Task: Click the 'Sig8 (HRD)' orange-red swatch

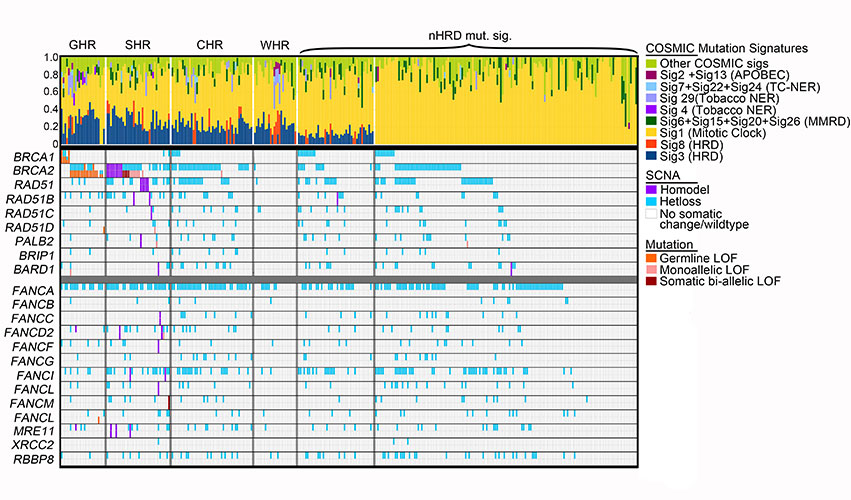Action: point(651,144)
